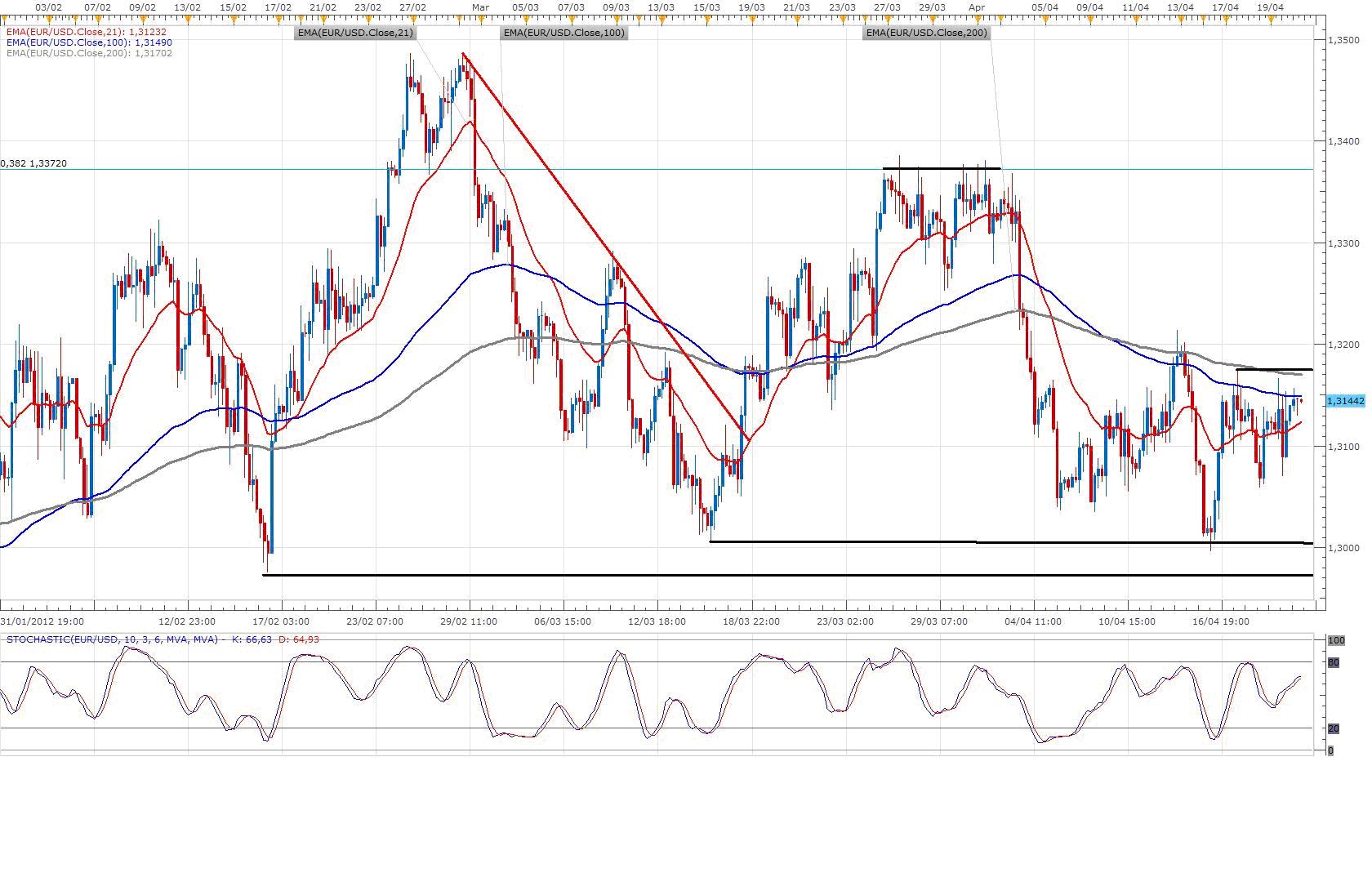Click the 13/04 top date label
Viewport: 1372px width, 895px height.
[1180, 7]
